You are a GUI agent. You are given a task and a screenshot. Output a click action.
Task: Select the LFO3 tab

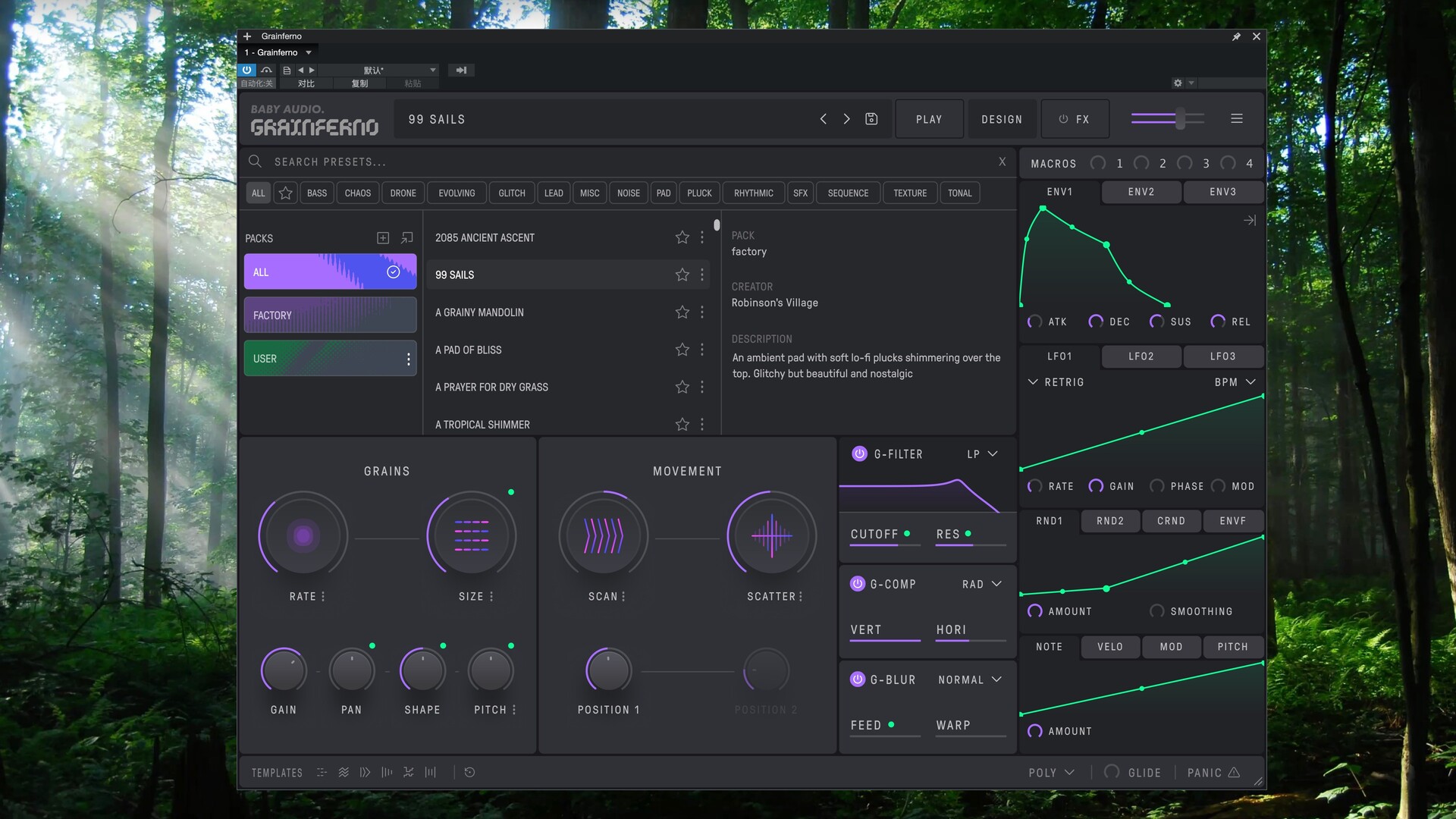pos(1222,356)
